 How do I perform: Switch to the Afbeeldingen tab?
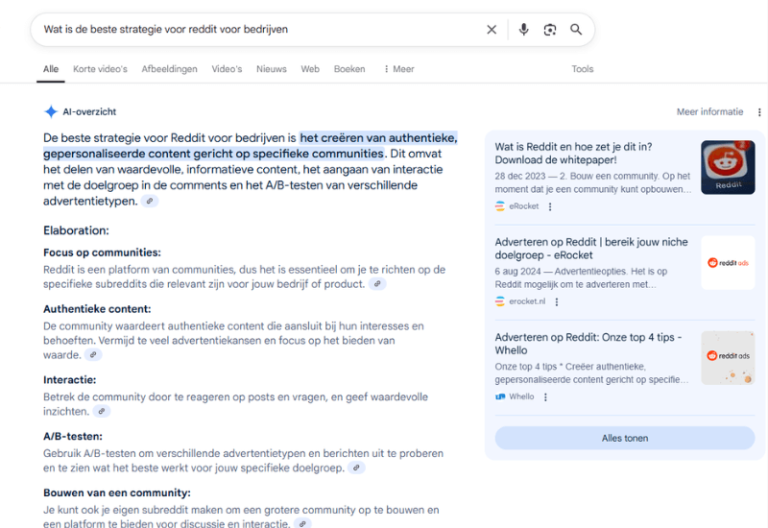click(x=169, y=69)
